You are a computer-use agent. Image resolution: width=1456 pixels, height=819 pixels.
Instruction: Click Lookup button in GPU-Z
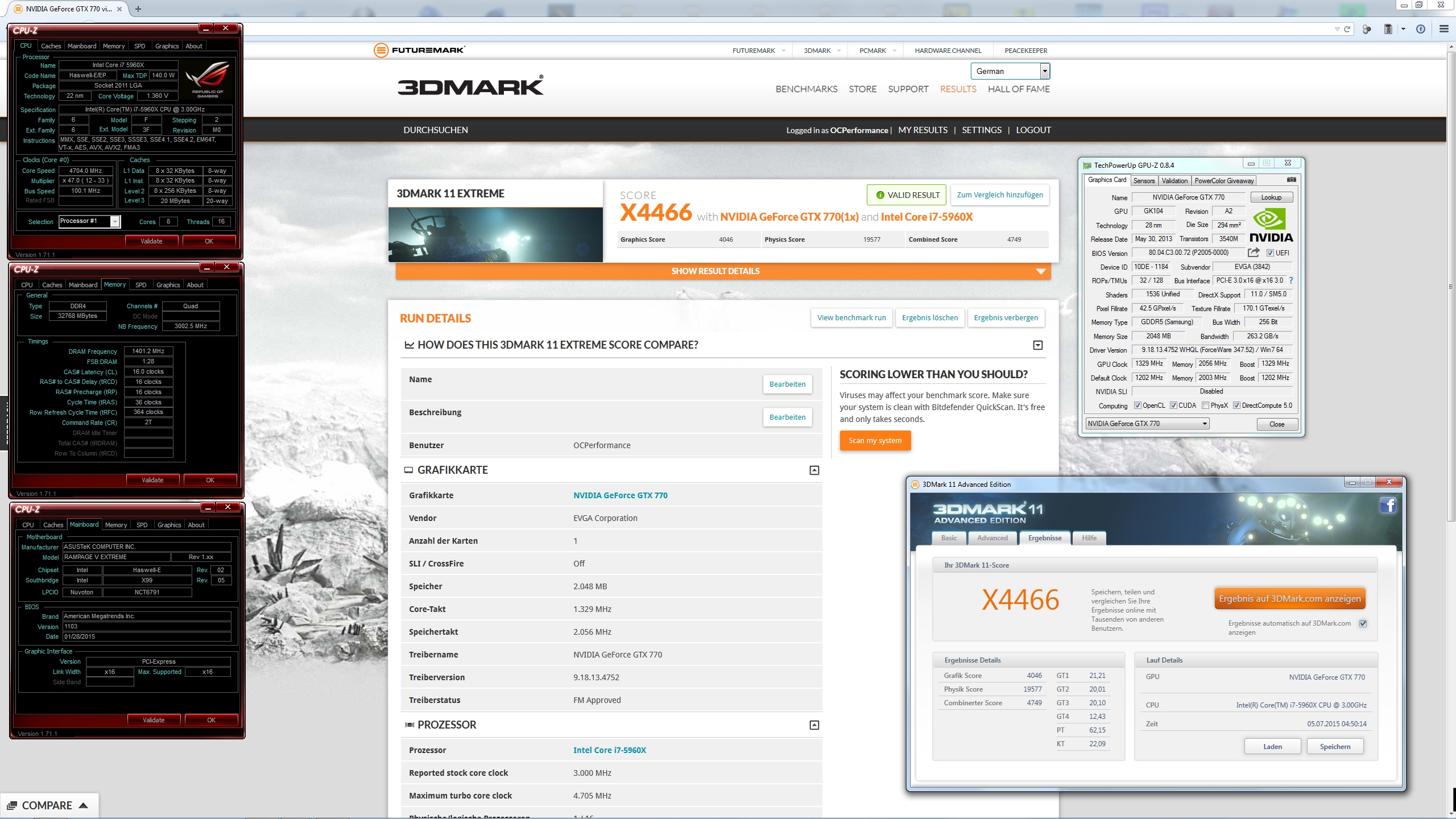[x=1271, y=197]
